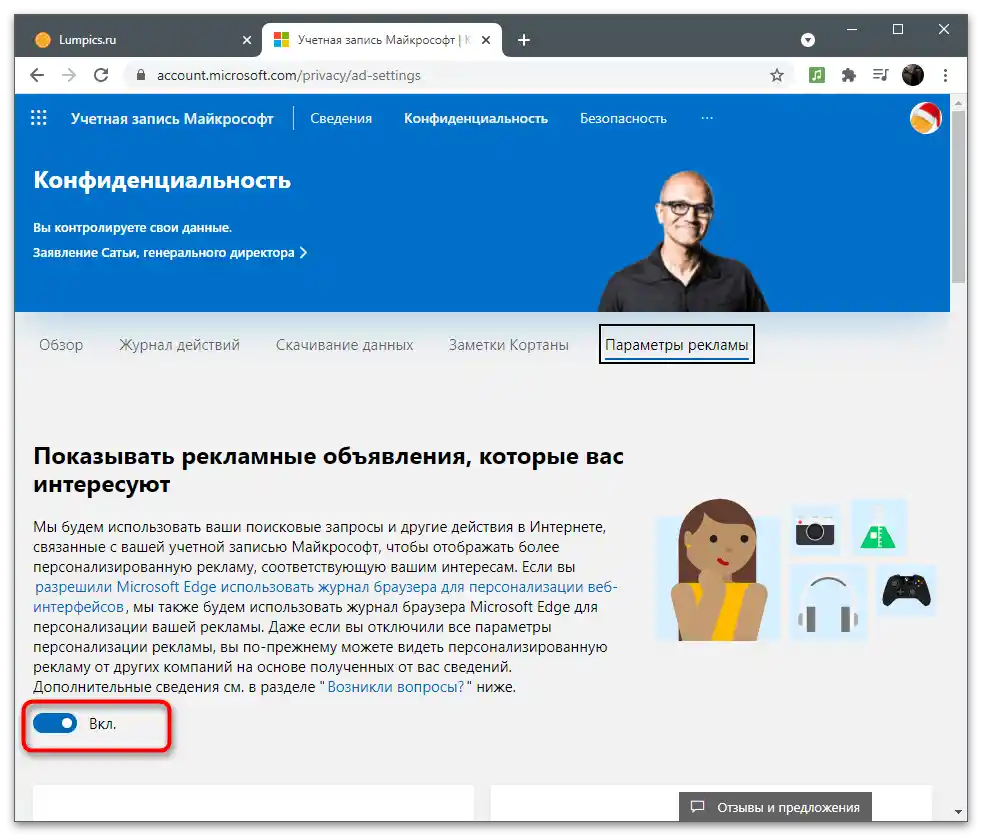The height and width of the screenshot is (836, 982).
Task: Close the browser window
Action: pyautogui.click(x=944, y=29)
